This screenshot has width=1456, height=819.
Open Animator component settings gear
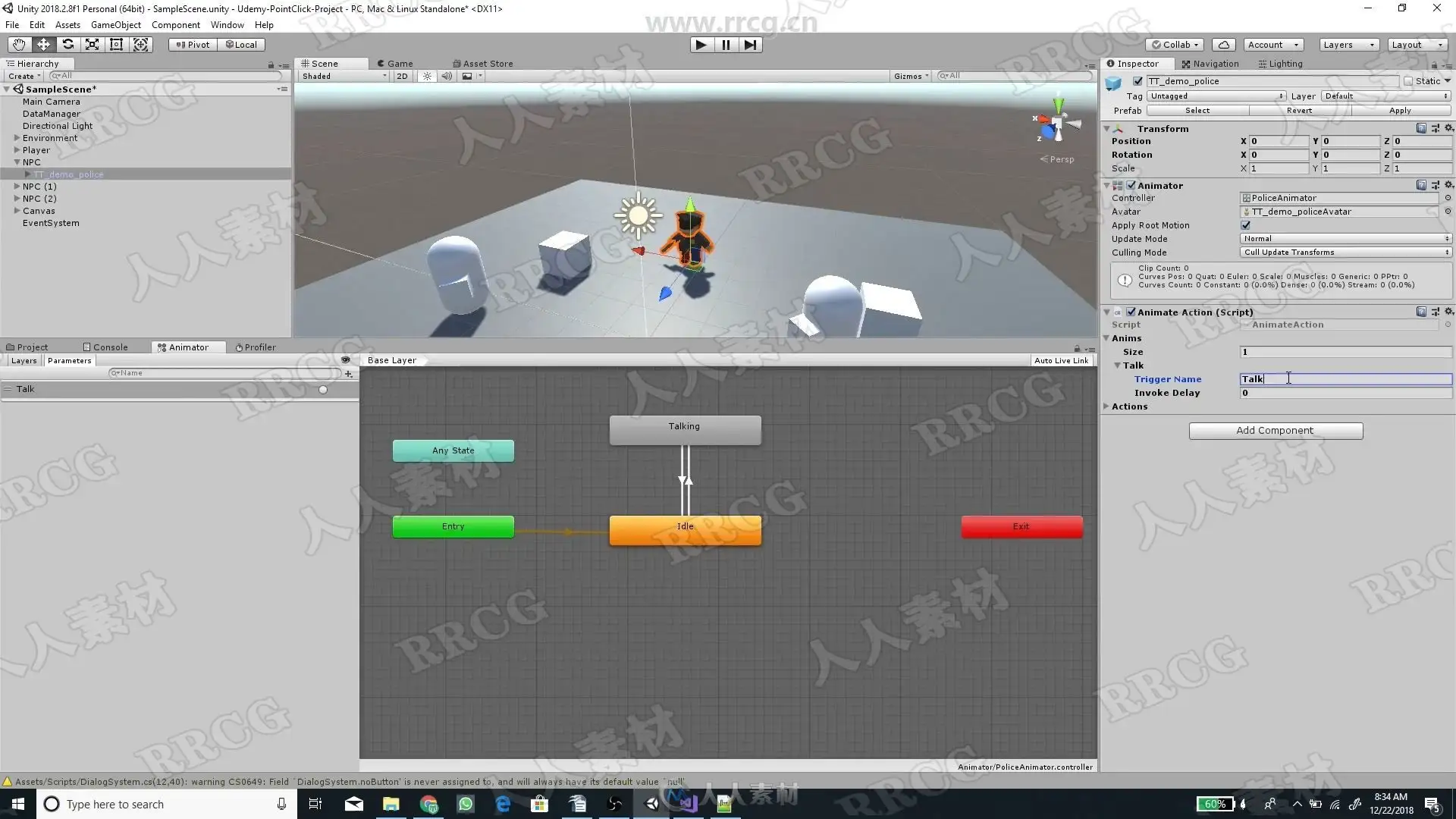pos(1448,185)
